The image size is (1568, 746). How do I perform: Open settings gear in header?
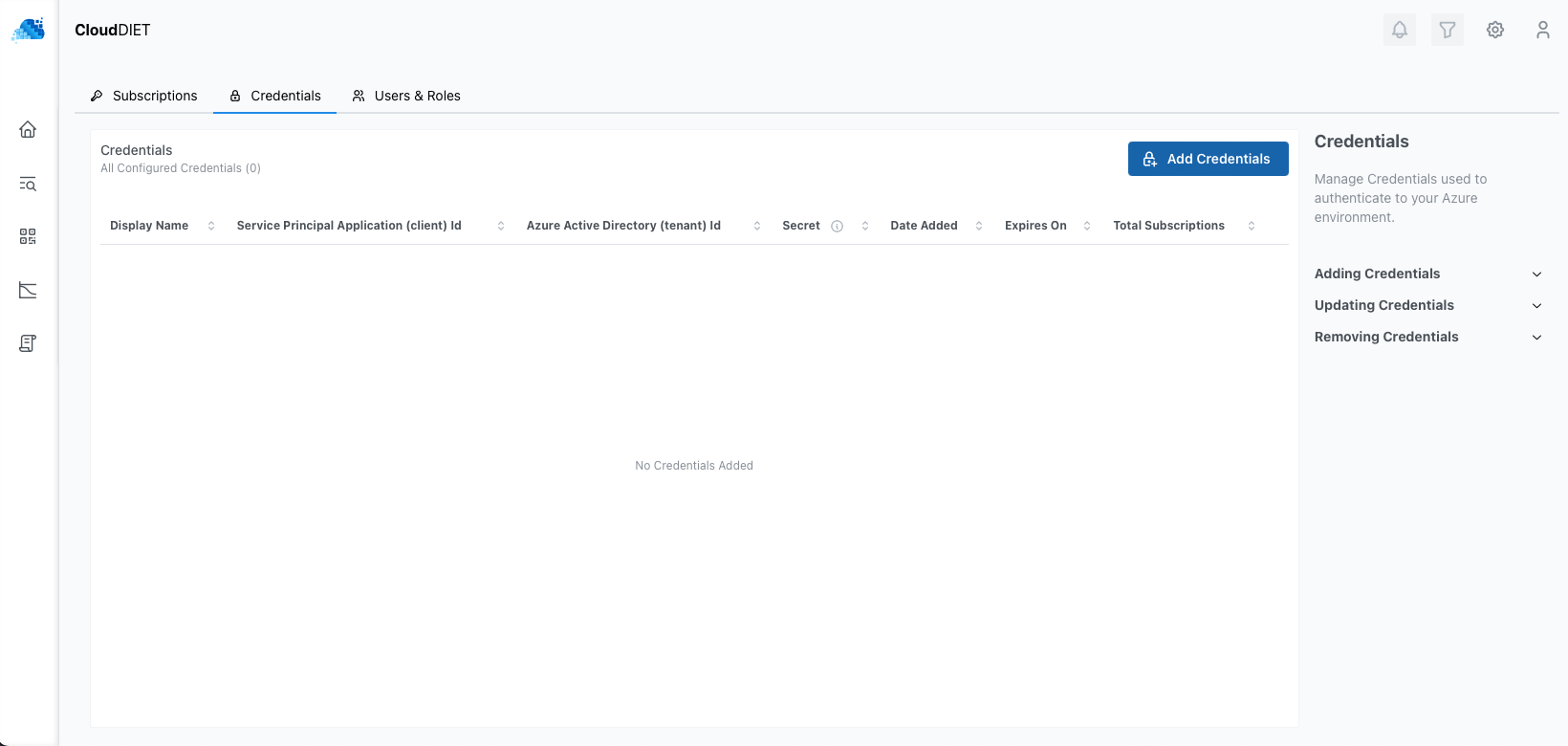click(x=1495, y=30)
